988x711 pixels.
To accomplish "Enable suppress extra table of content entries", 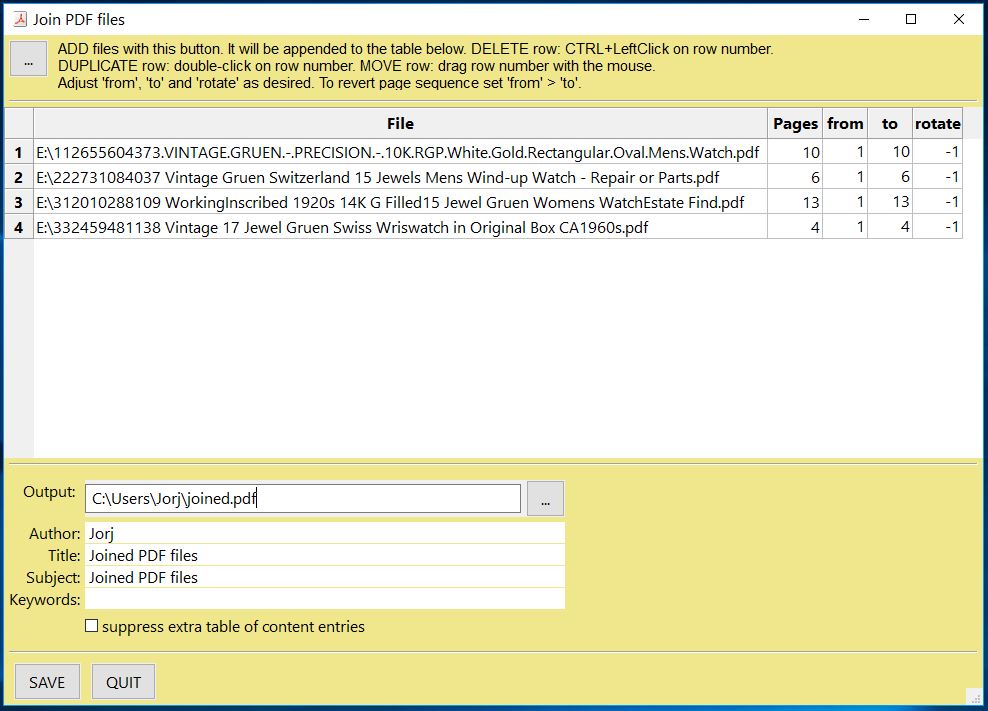I will (x=92, y=627).
